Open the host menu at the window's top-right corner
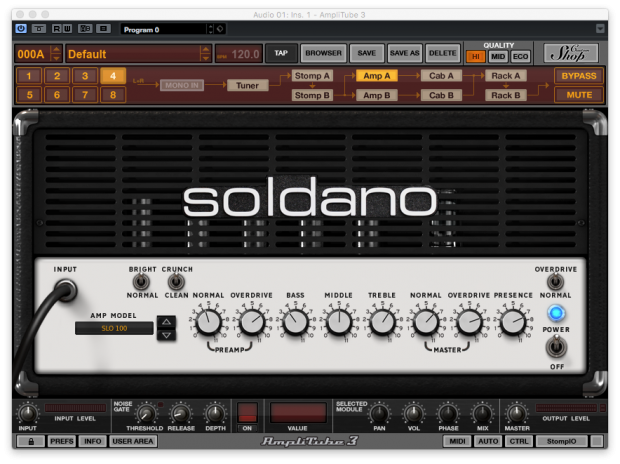 600,28
